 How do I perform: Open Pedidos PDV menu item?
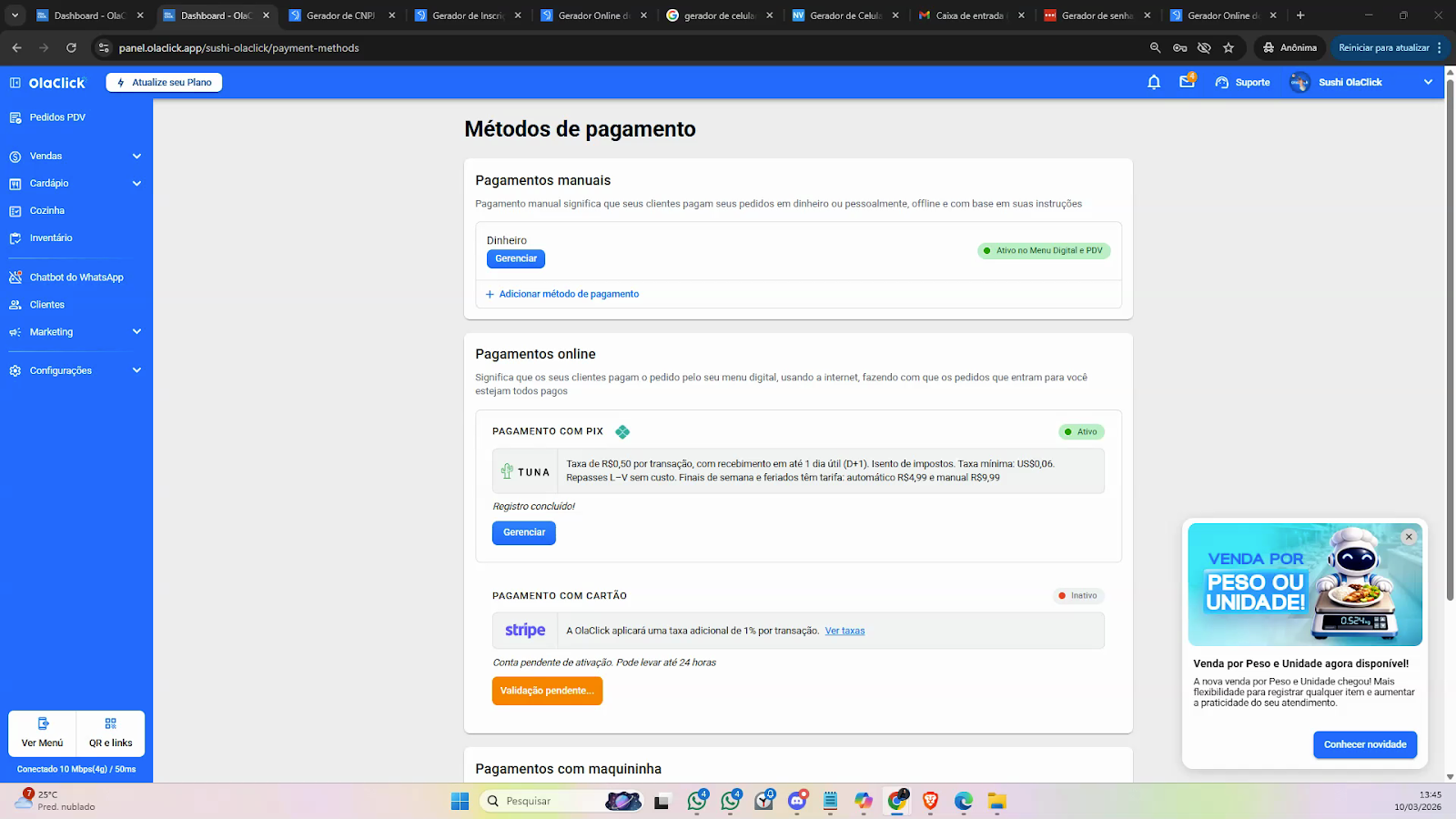(57, 117)
